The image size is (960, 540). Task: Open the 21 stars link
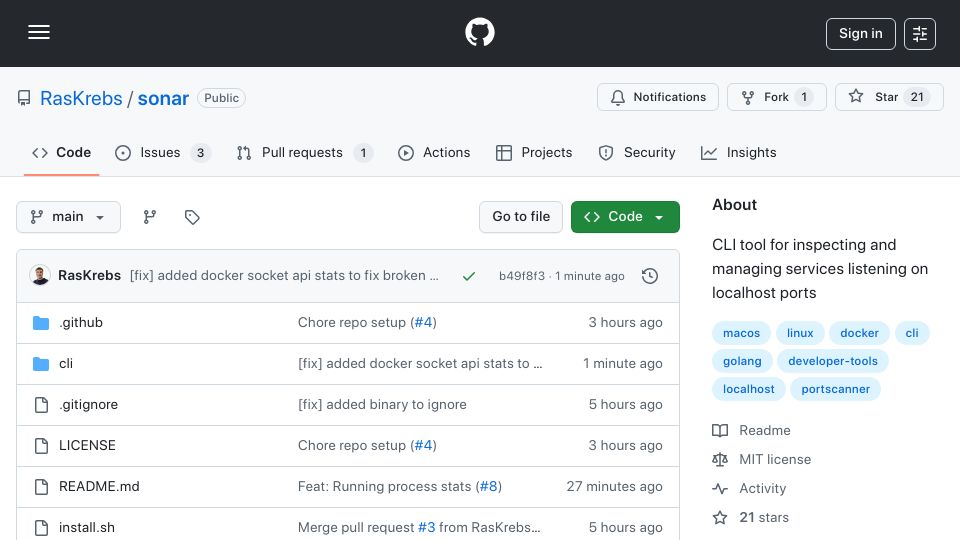(x=751, y=517)
